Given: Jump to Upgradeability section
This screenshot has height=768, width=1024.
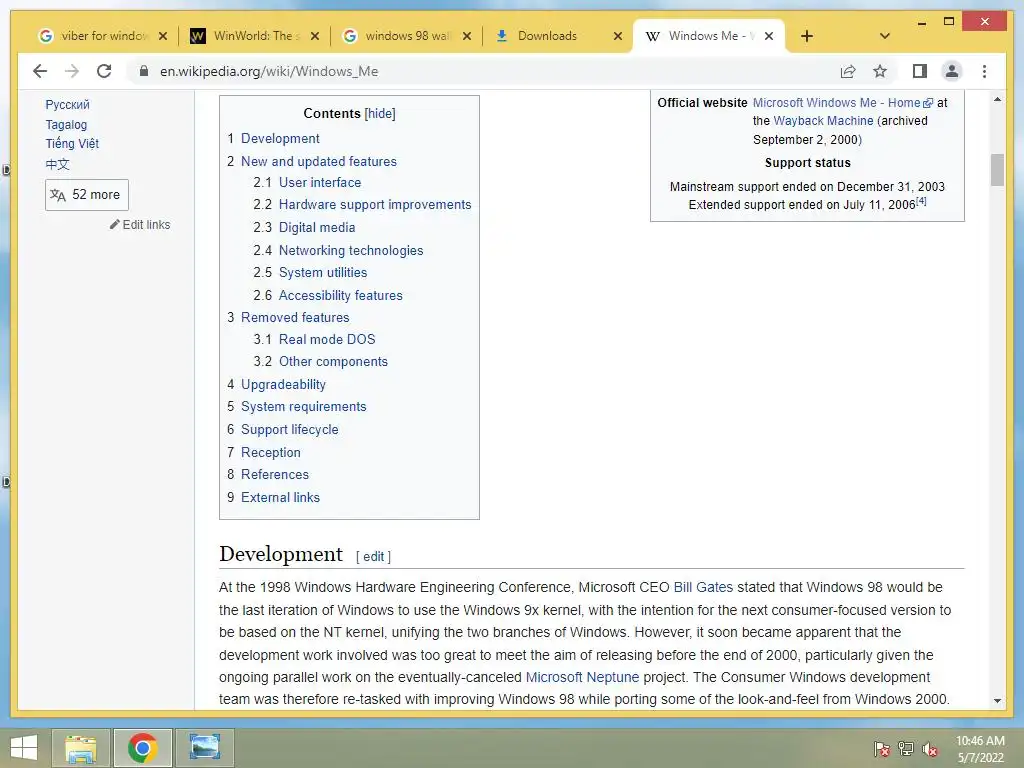Looking at the screenshot, I should [x=283, y=385].
